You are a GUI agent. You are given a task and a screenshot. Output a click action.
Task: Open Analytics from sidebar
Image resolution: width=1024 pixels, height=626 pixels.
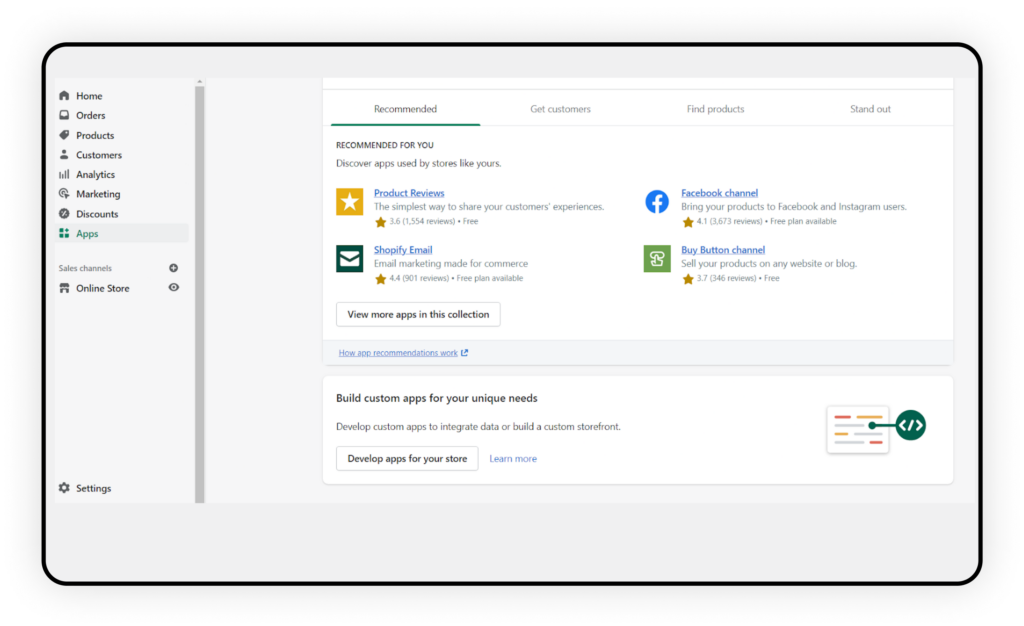pos(95,174)
